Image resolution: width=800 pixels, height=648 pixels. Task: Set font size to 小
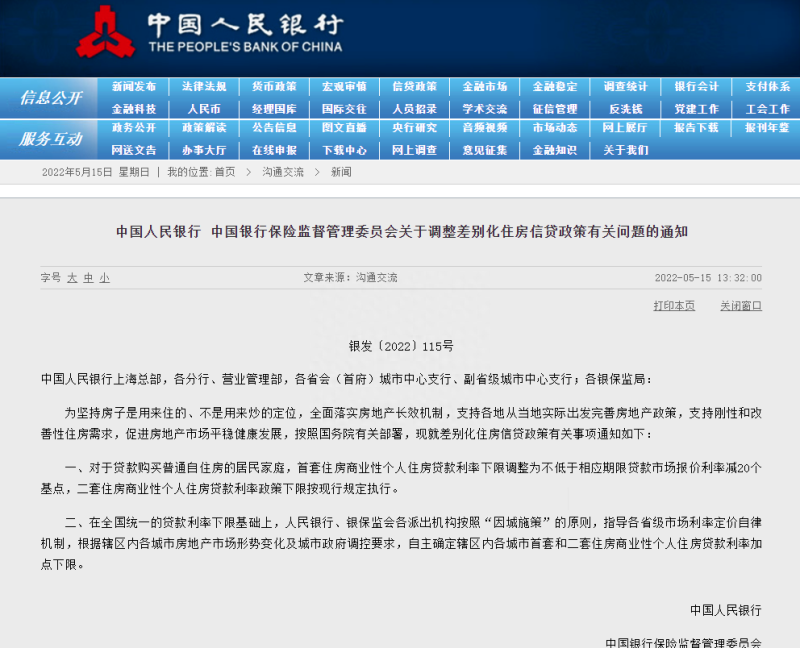coord(105,278)
